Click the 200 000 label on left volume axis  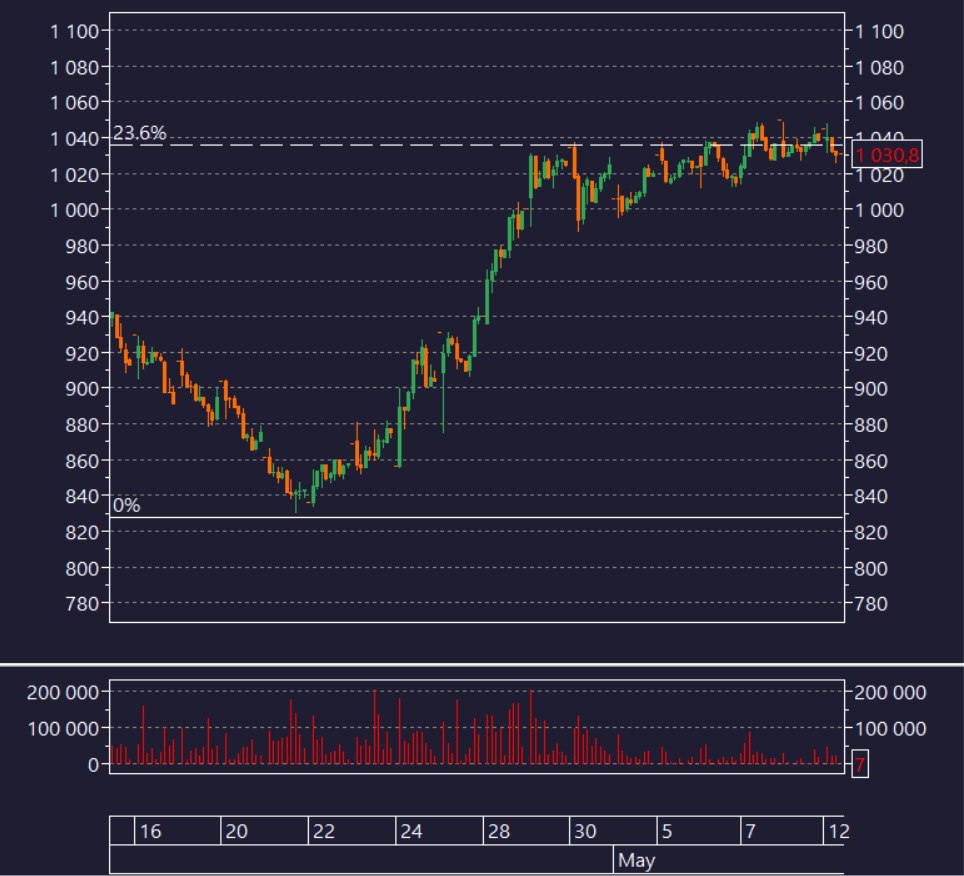(63, 693)
